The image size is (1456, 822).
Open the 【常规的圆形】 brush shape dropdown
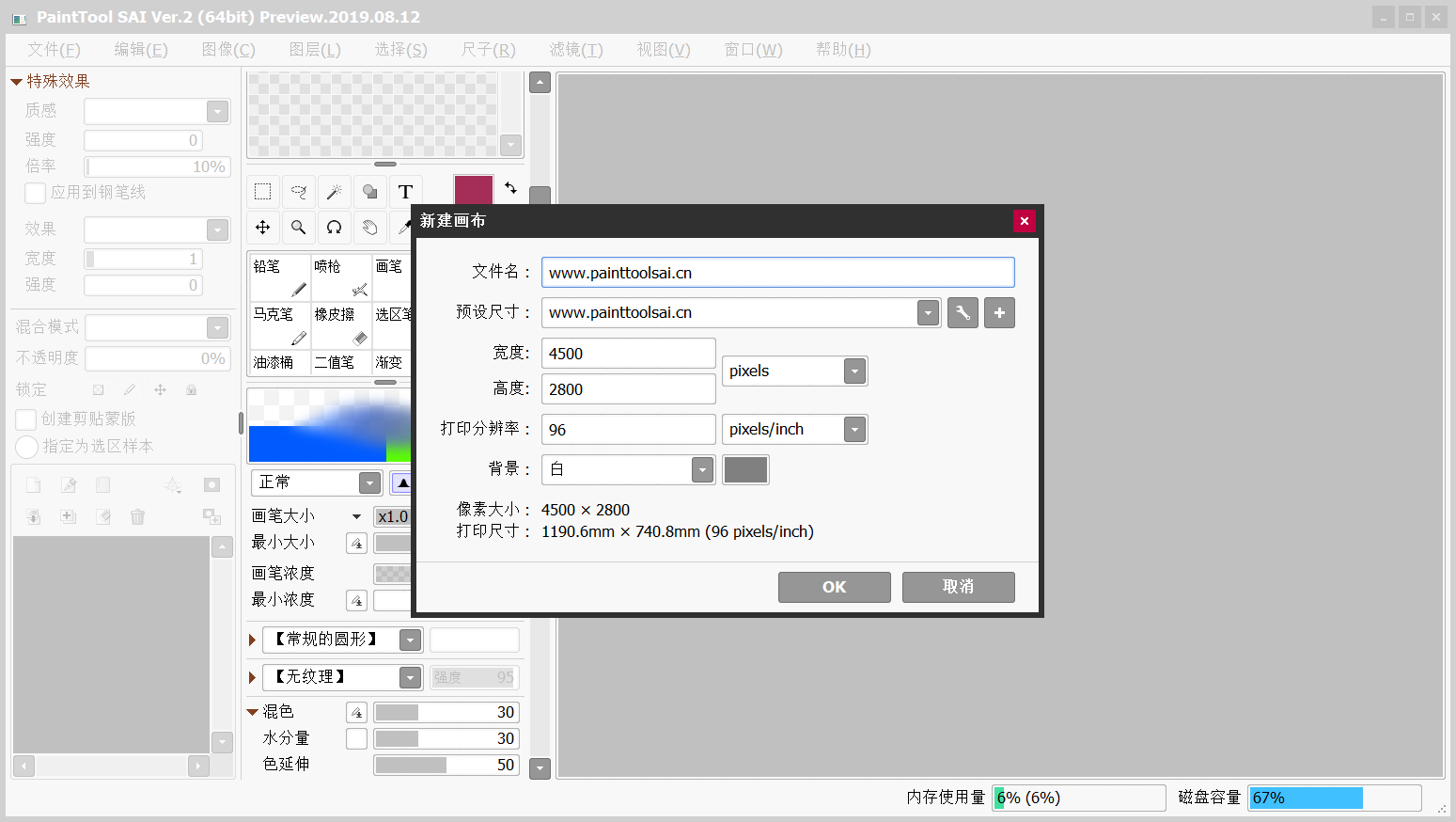click(410, 640)
